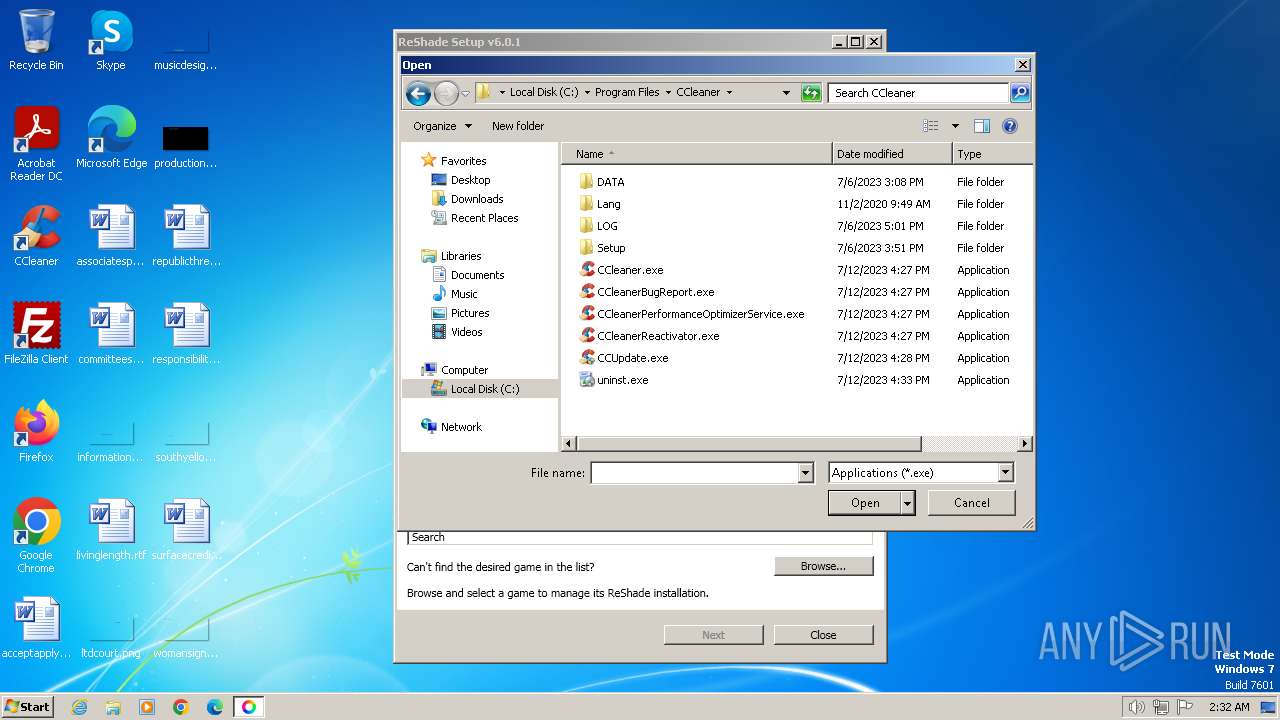This screenshot has height=720, width=1280.
Task: Open Documents library
Action: pos(477,275)
